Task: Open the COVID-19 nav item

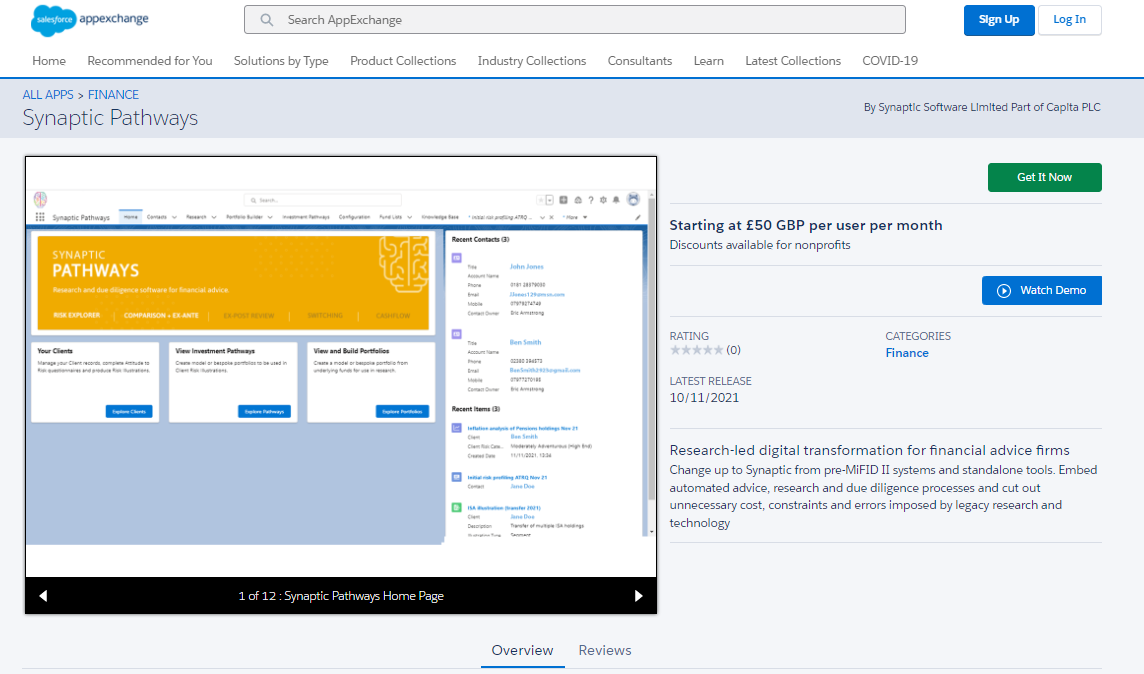Action: [890, 61]
